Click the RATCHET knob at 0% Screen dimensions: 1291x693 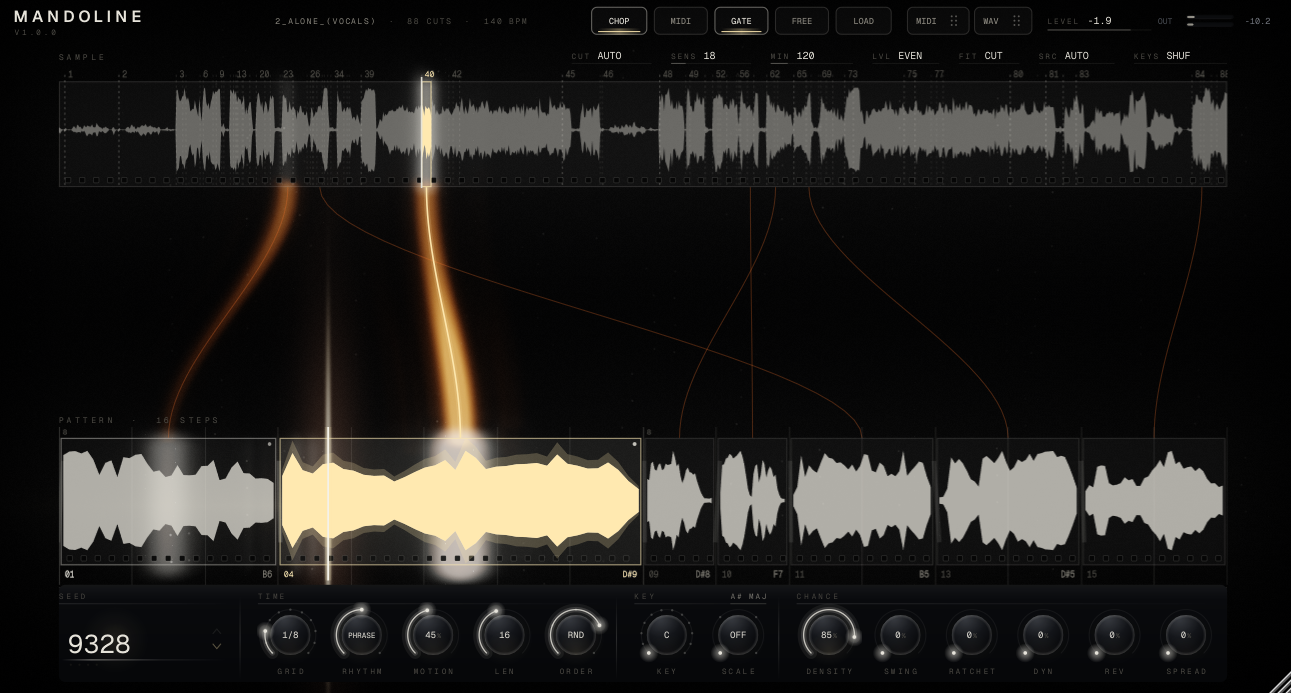pyautogui.click(x=971, y=635)
